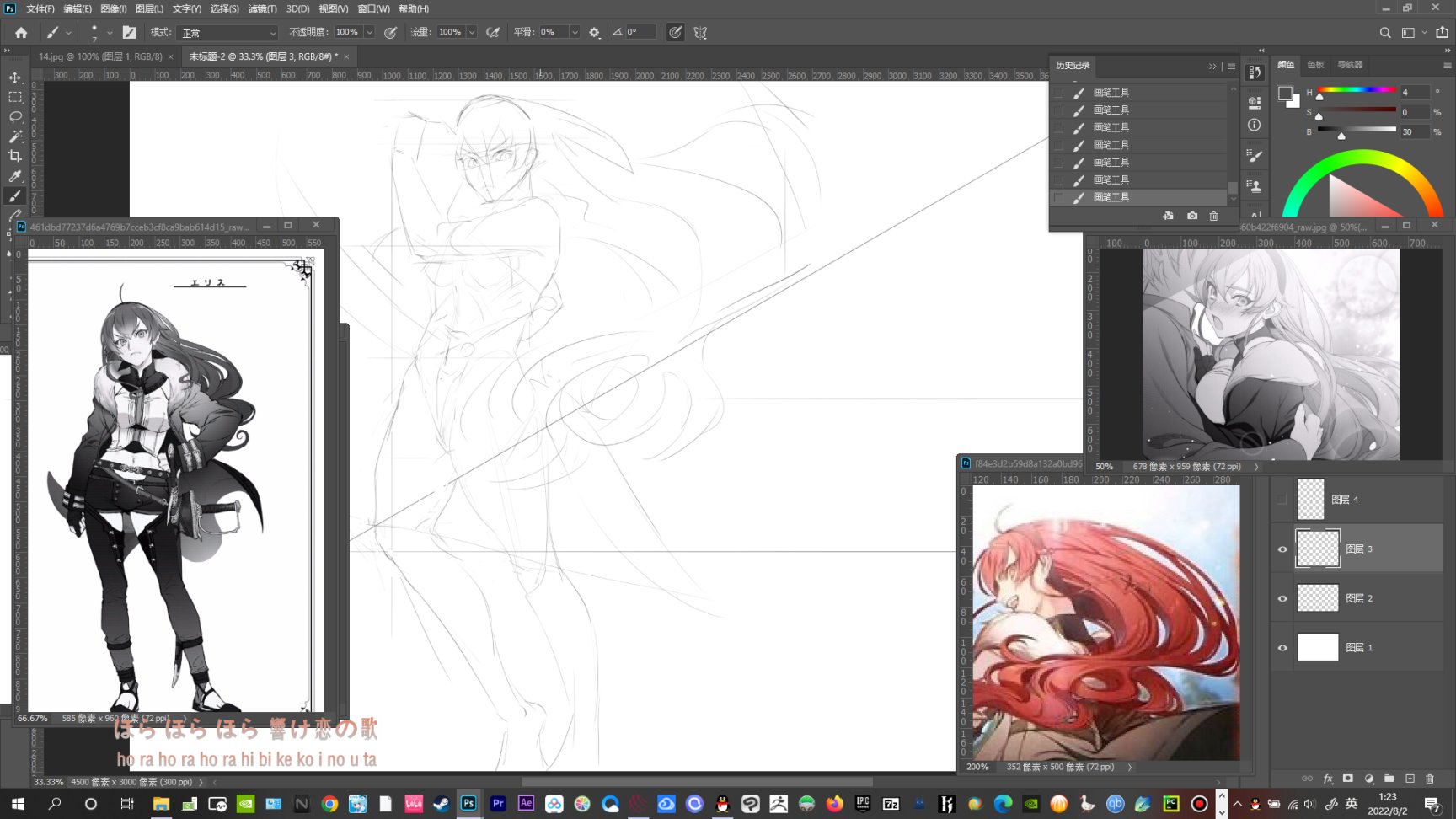Open the Brushes panel dock icon
This screenshot has width=1456, height=819.
(x=1255, y=155)
